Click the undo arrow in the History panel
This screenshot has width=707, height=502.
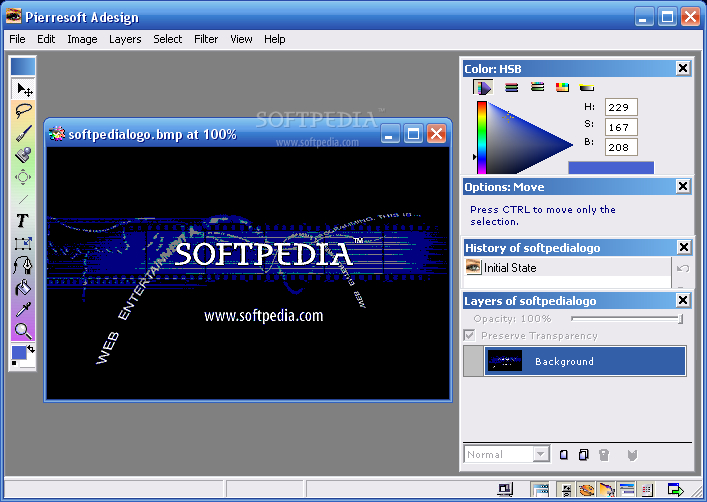(x=683, y=268)
